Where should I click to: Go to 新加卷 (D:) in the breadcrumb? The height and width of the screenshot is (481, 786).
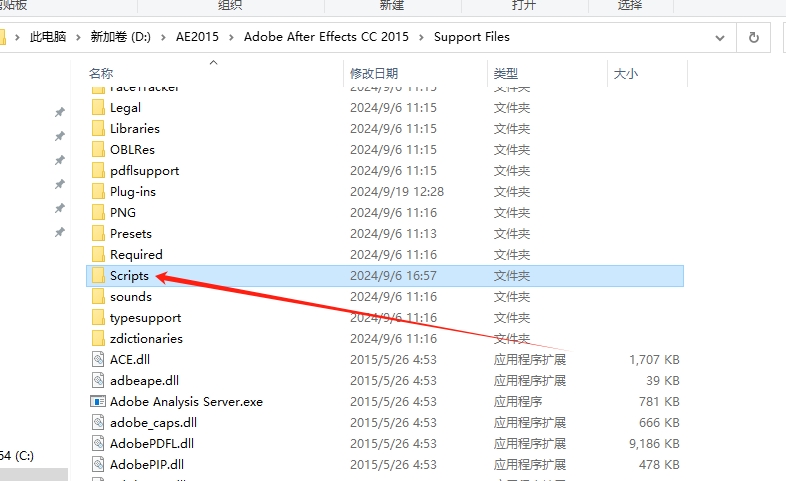120,37
